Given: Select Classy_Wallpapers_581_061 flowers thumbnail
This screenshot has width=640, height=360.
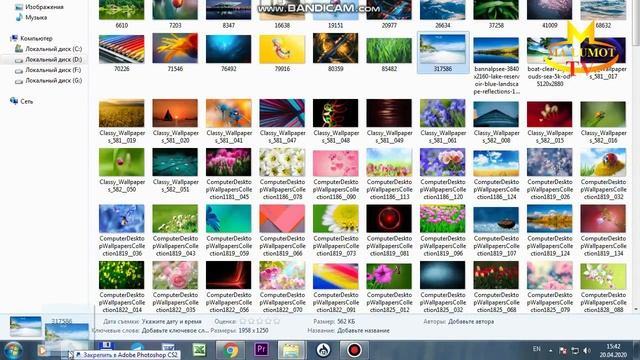Looking at the screenshot, I should (443, 121).
